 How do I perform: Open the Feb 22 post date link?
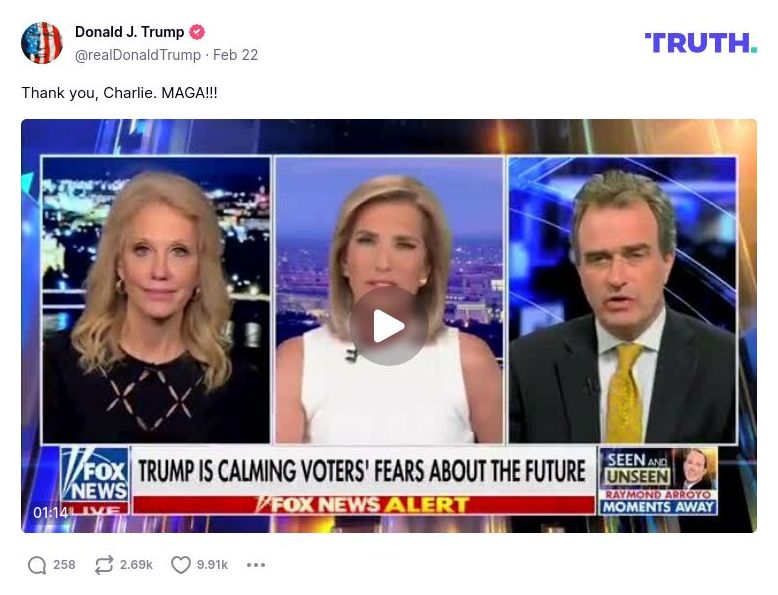(x=235, y=55)
